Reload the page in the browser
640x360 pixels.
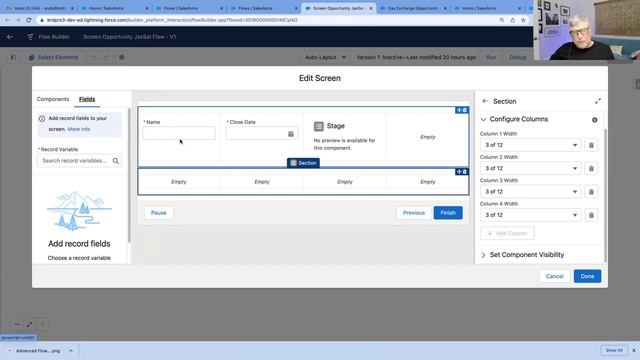coord(29,20)
